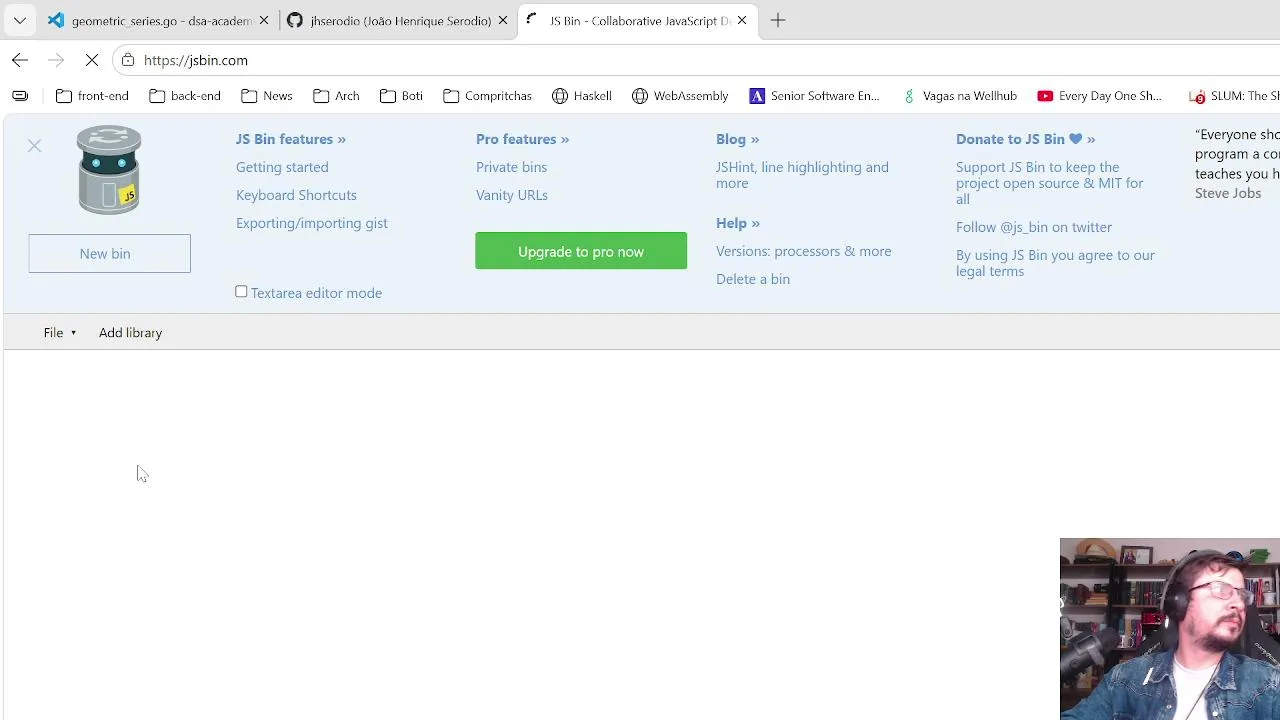Open Versions: processors & more link
1280x720 pixels.
tap(803, 251)
